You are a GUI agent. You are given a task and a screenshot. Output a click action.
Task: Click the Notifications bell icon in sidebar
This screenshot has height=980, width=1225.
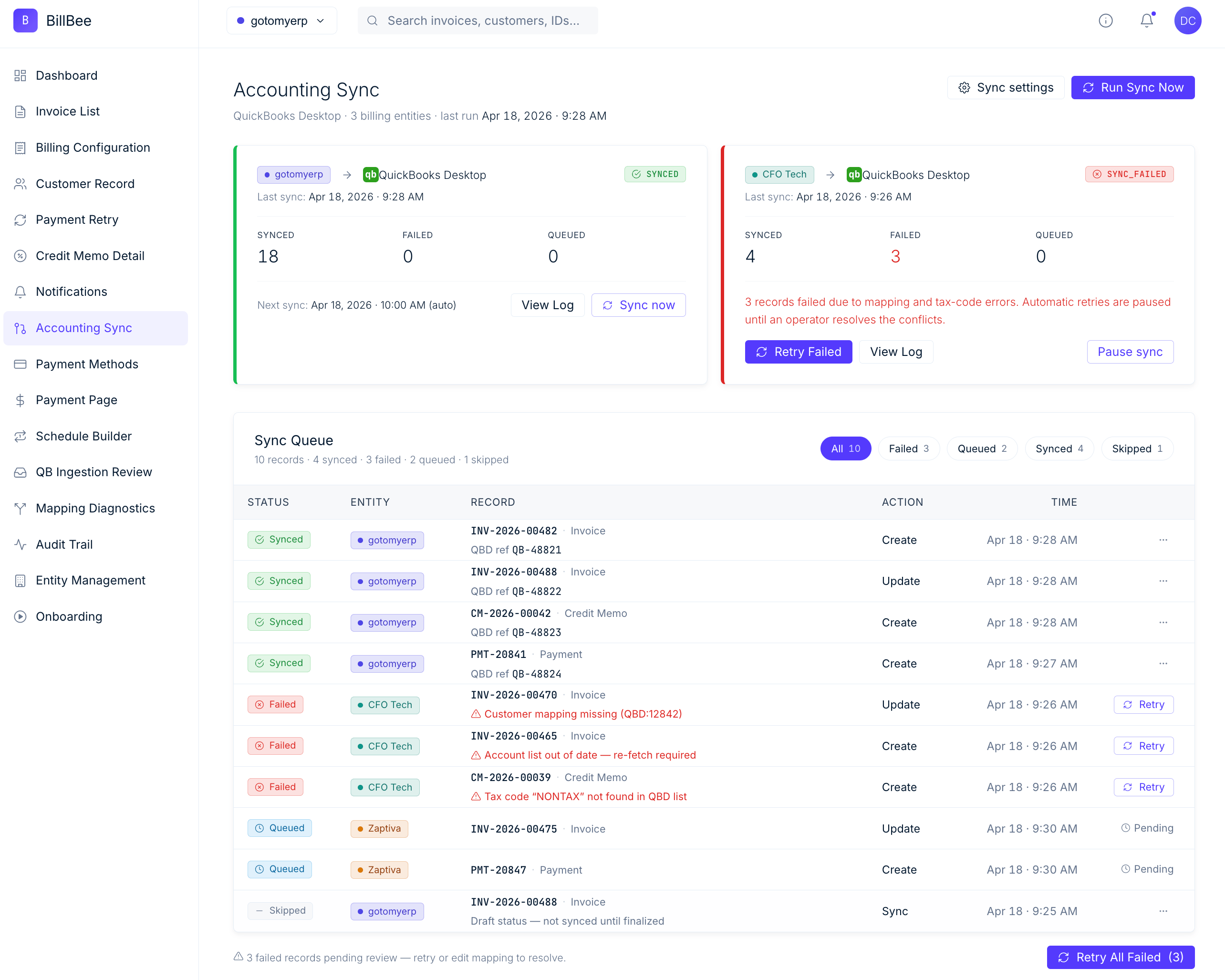(x=21, y=292)
